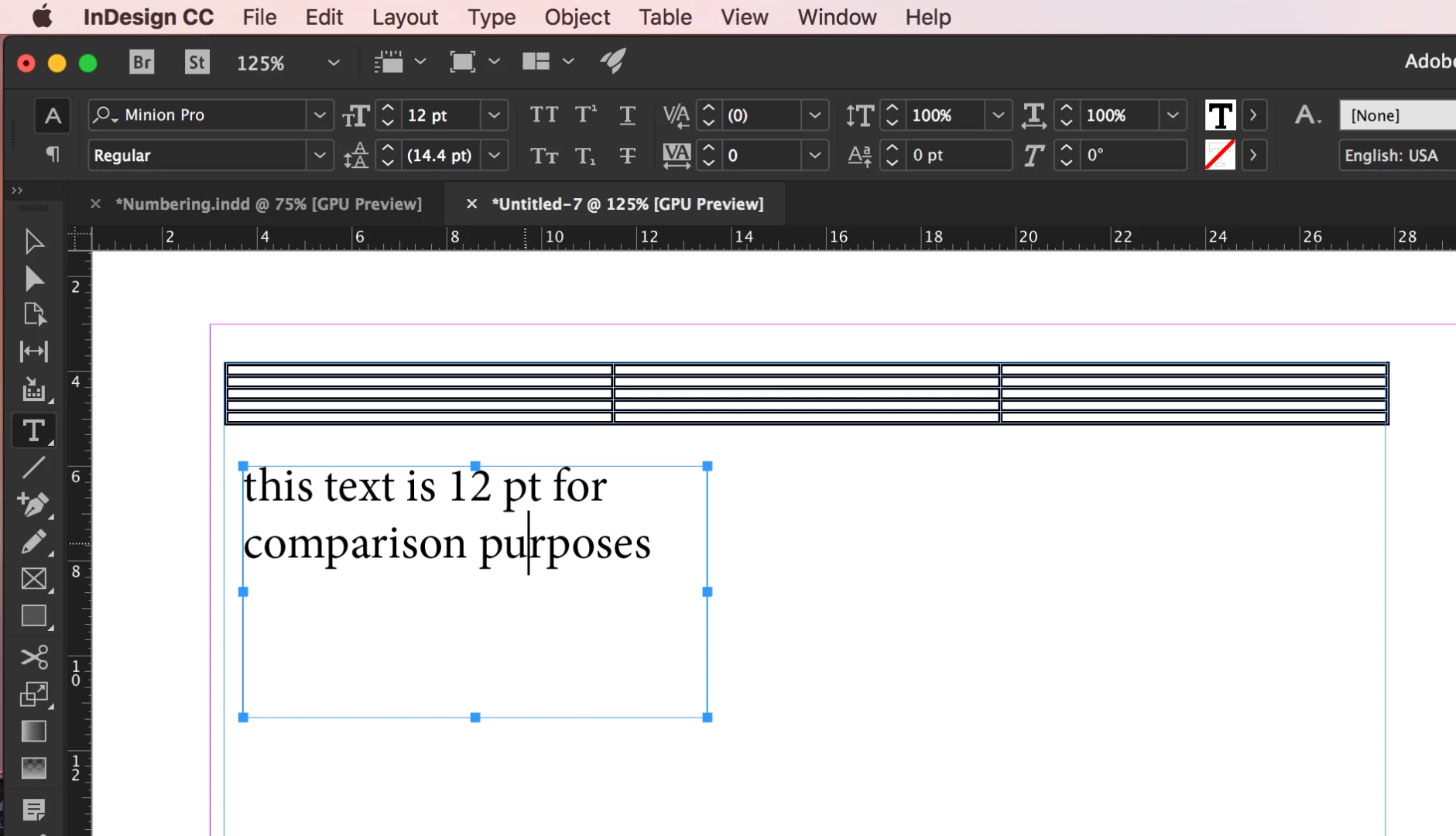
Task: Open the 125% zoom level dropdown
Action: pos(334,63)
